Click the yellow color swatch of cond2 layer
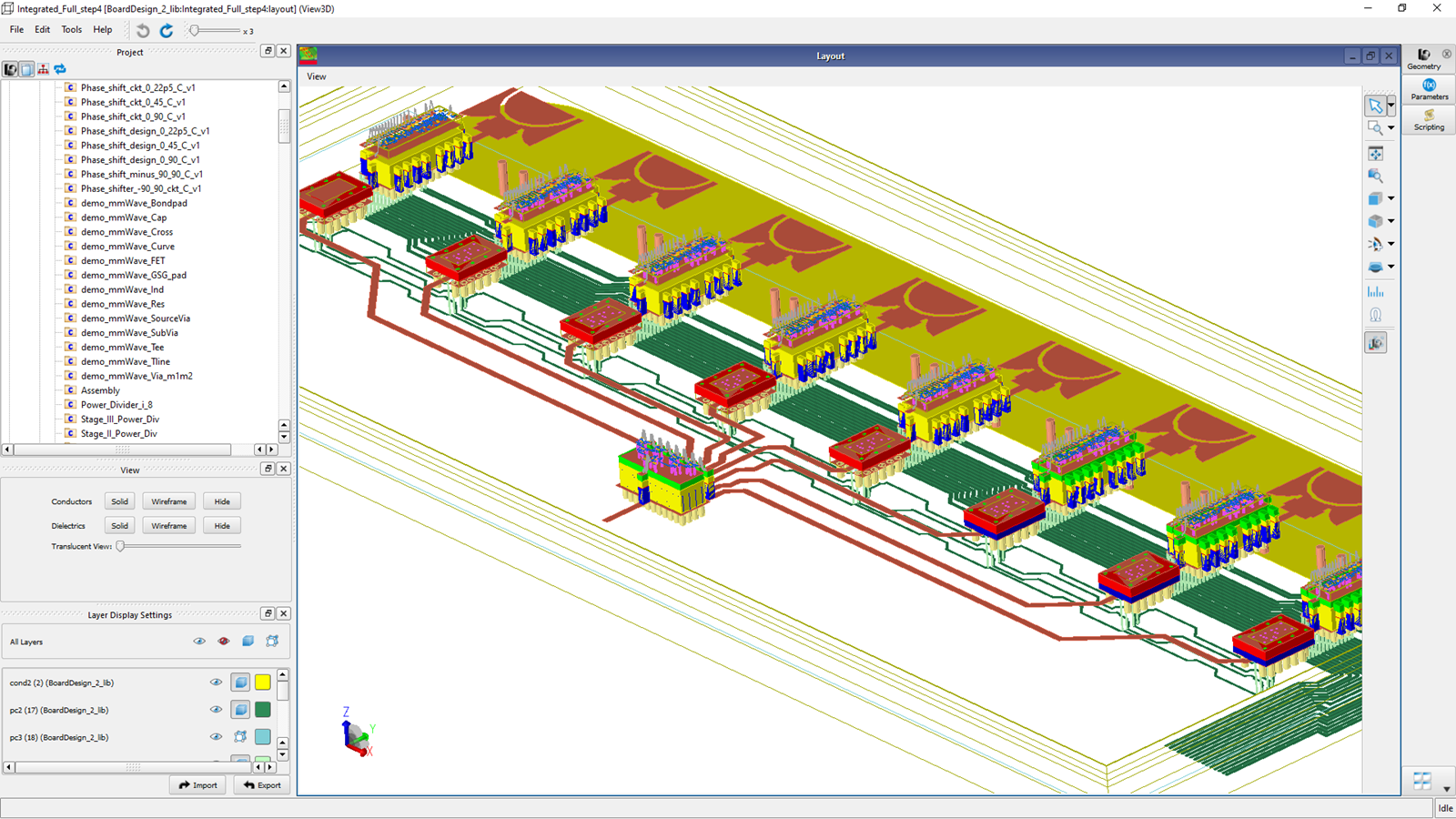The width and height of the screenshot is (1456, 819). tap(263, 682)
